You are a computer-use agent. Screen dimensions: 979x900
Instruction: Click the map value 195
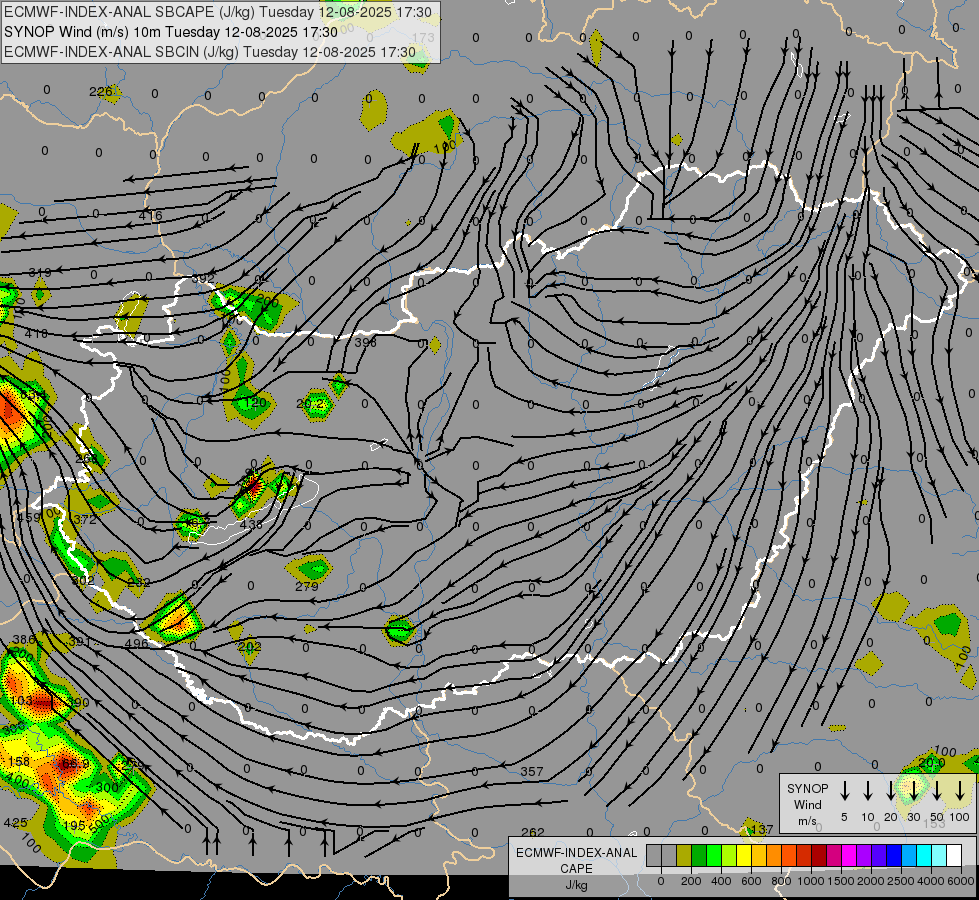click(74, 826)
